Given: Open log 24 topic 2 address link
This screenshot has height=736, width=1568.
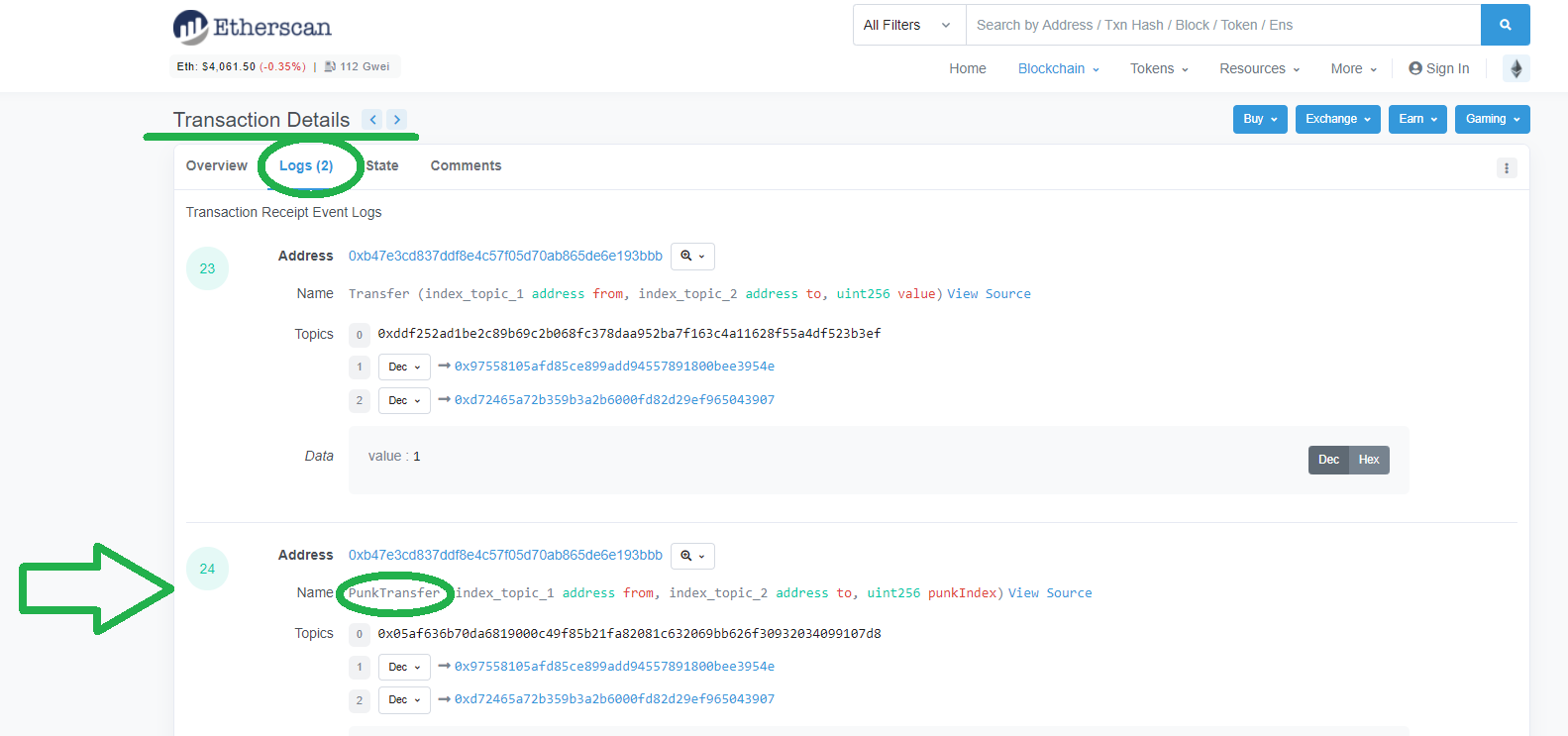Looking at the screenshot, I should point(614,699).
